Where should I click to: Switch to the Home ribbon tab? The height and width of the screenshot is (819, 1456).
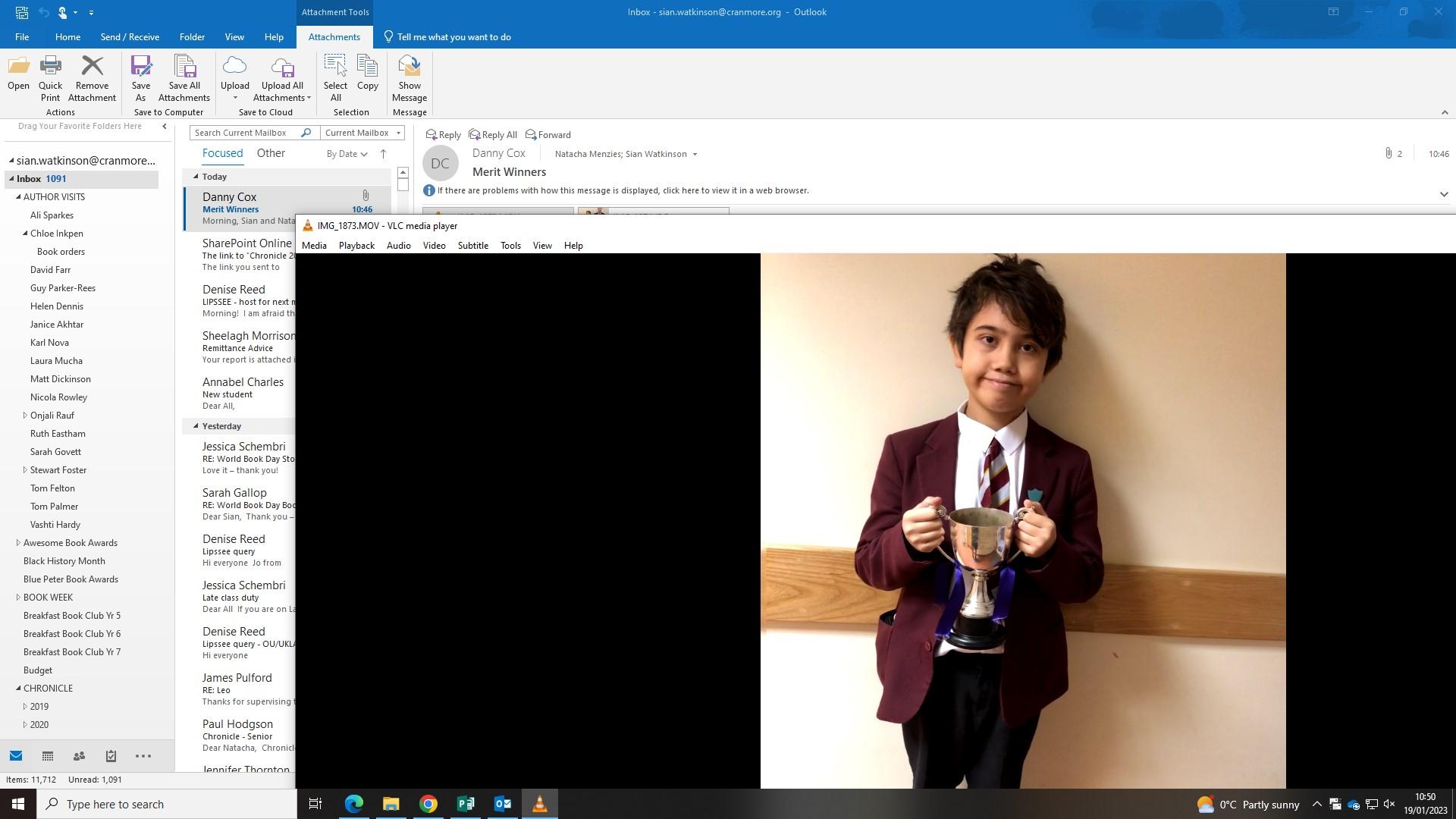tap(67, 36)
